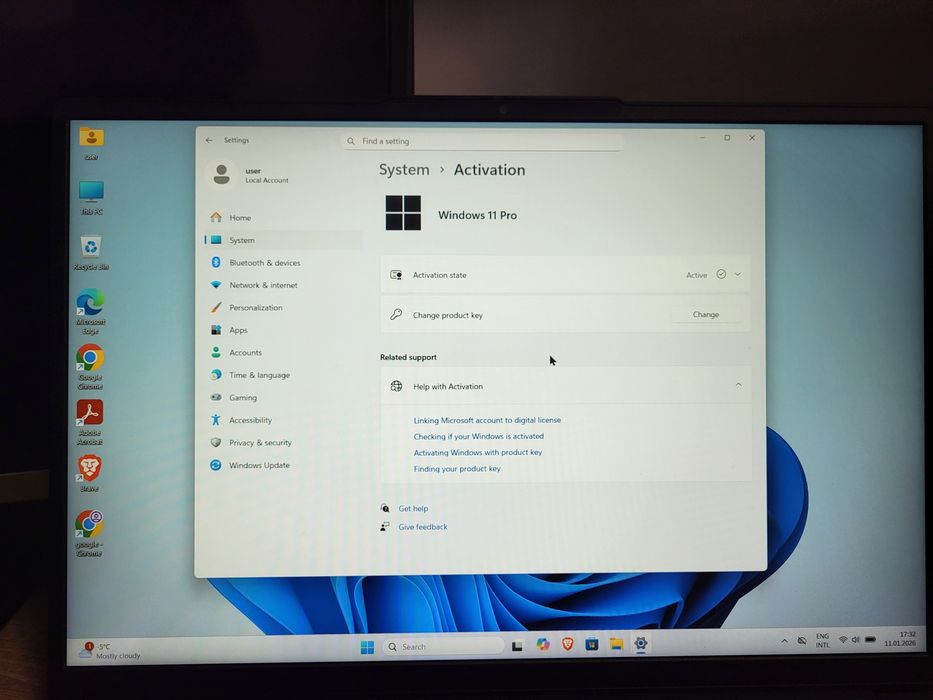
Task: Collapse the Help with Activation section
Action: pyautogui.click(x=738, y=385)
